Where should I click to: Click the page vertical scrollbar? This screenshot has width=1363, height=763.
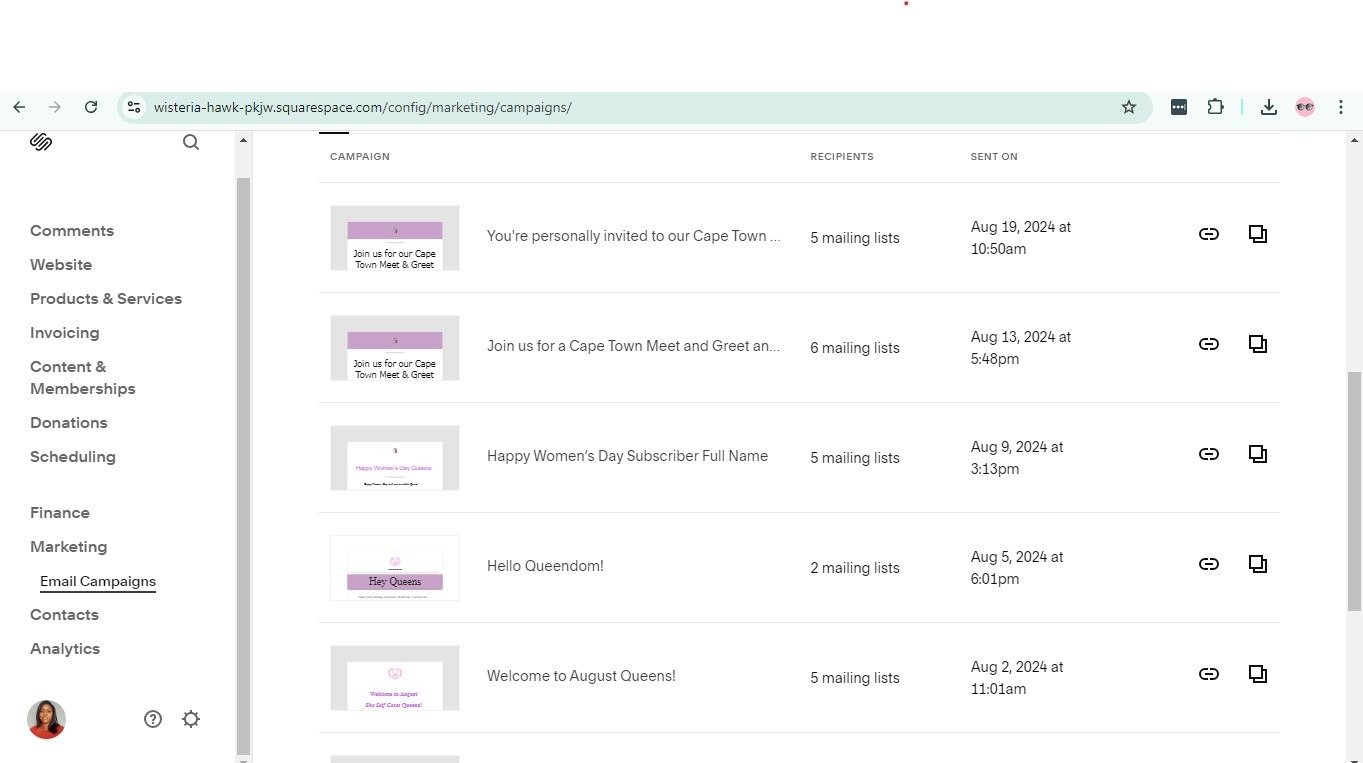pyautogui.click(x=1354, y=490)
